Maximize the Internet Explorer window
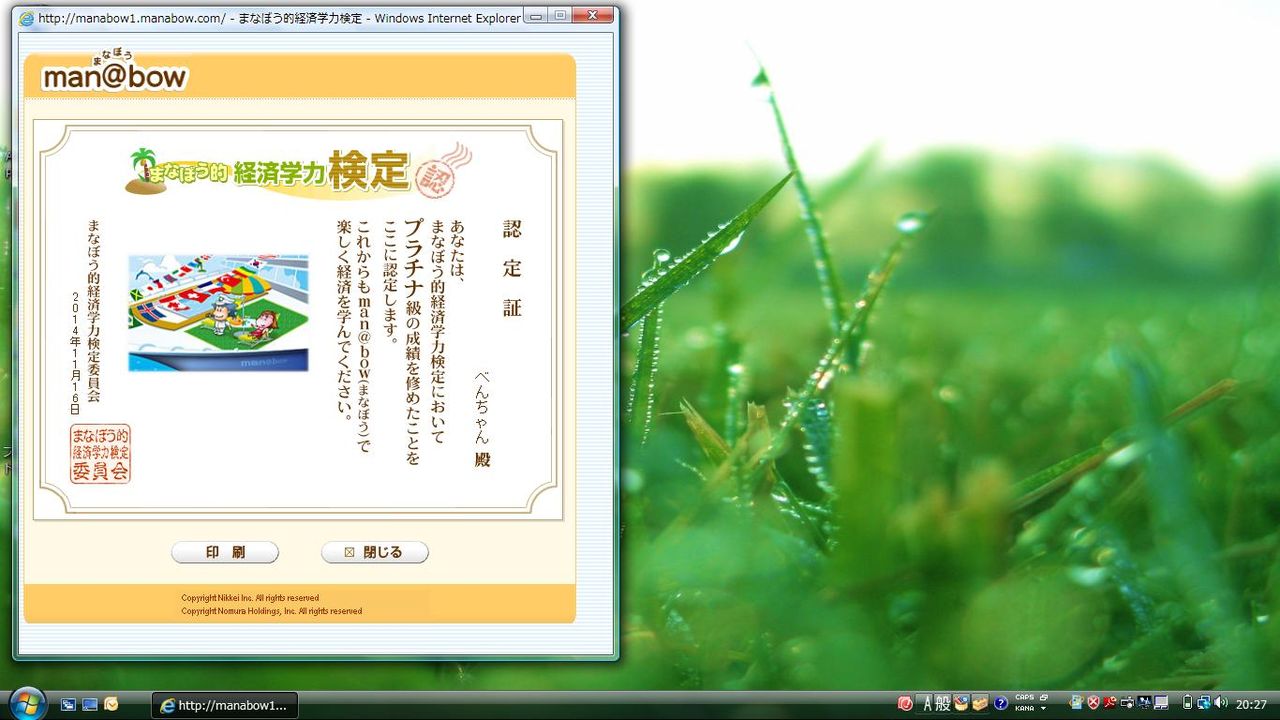The image size is (1280, 720). [560, 15]
